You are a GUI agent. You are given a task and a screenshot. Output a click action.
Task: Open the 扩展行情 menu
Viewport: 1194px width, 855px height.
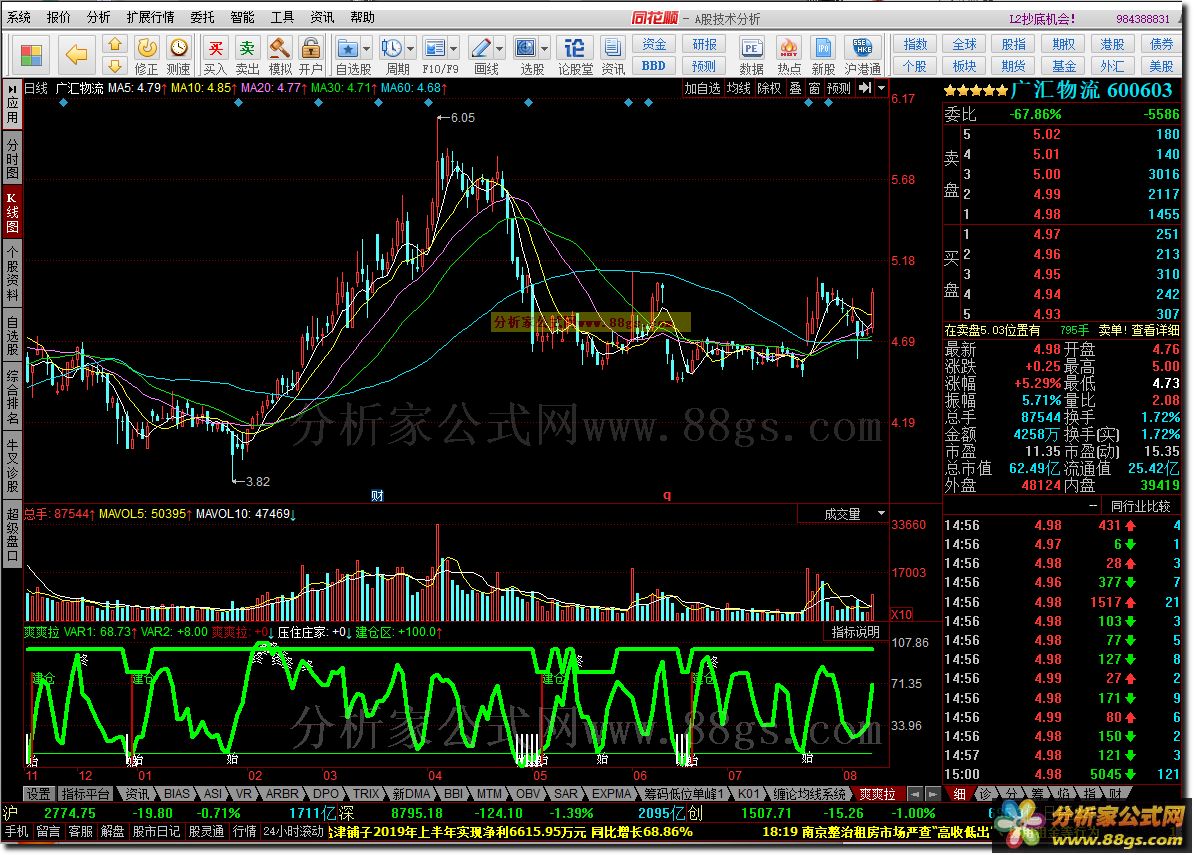point(150,17)
